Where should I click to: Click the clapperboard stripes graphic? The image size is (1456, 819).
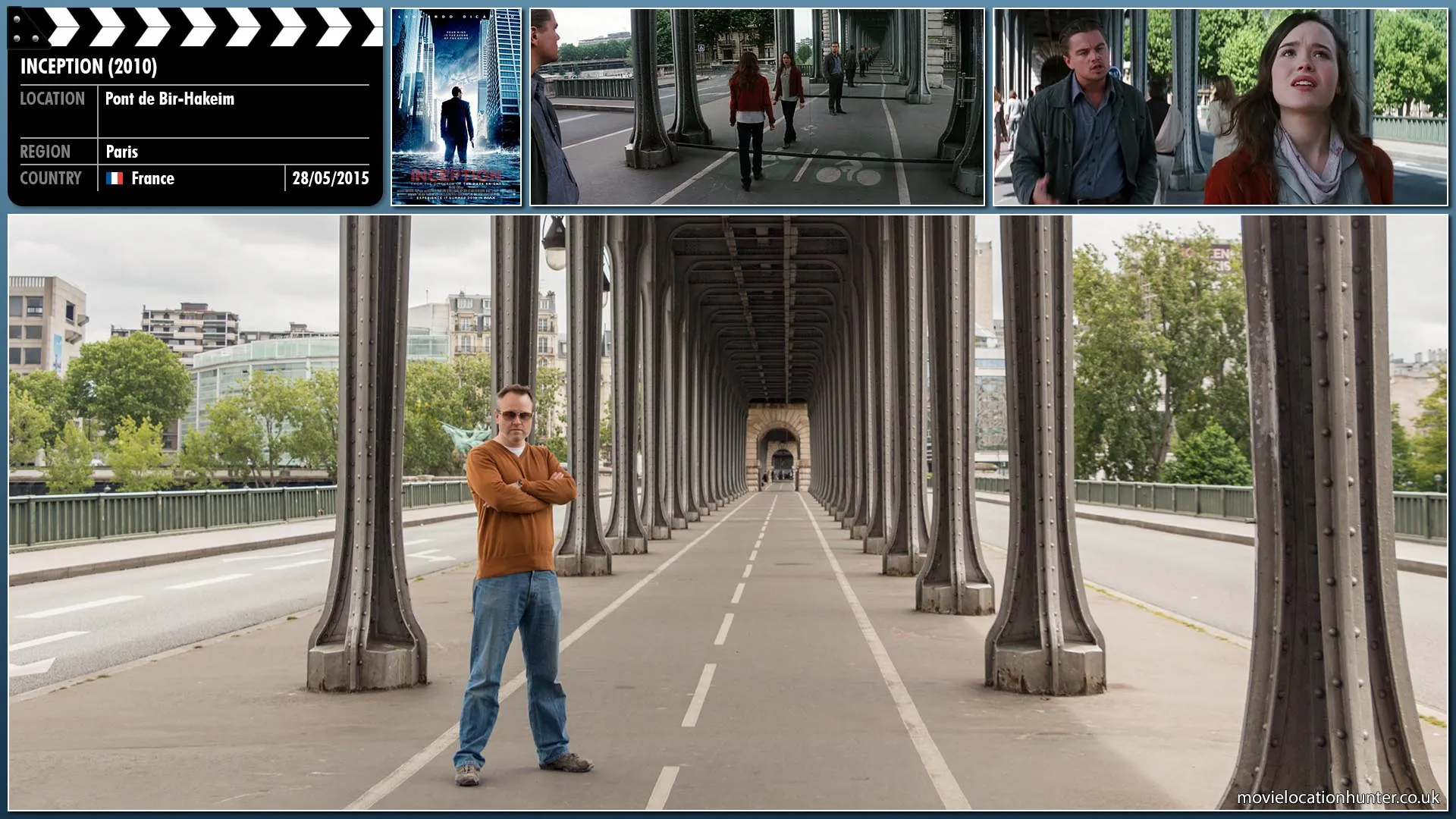[196, 27]
